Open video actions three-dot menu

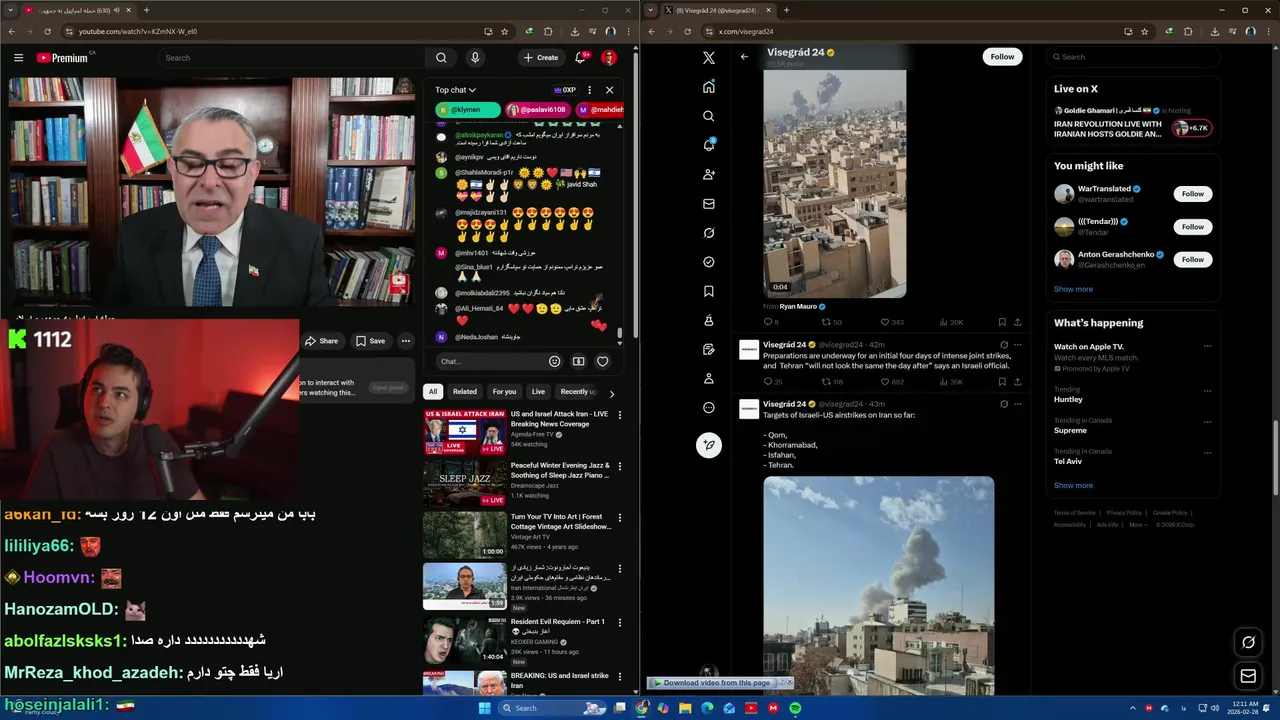[x=405, y=341]
